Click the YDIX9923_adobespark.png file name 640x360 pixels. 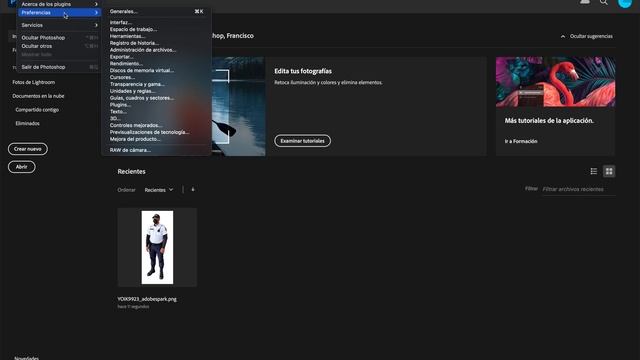(x=147, y=299)
